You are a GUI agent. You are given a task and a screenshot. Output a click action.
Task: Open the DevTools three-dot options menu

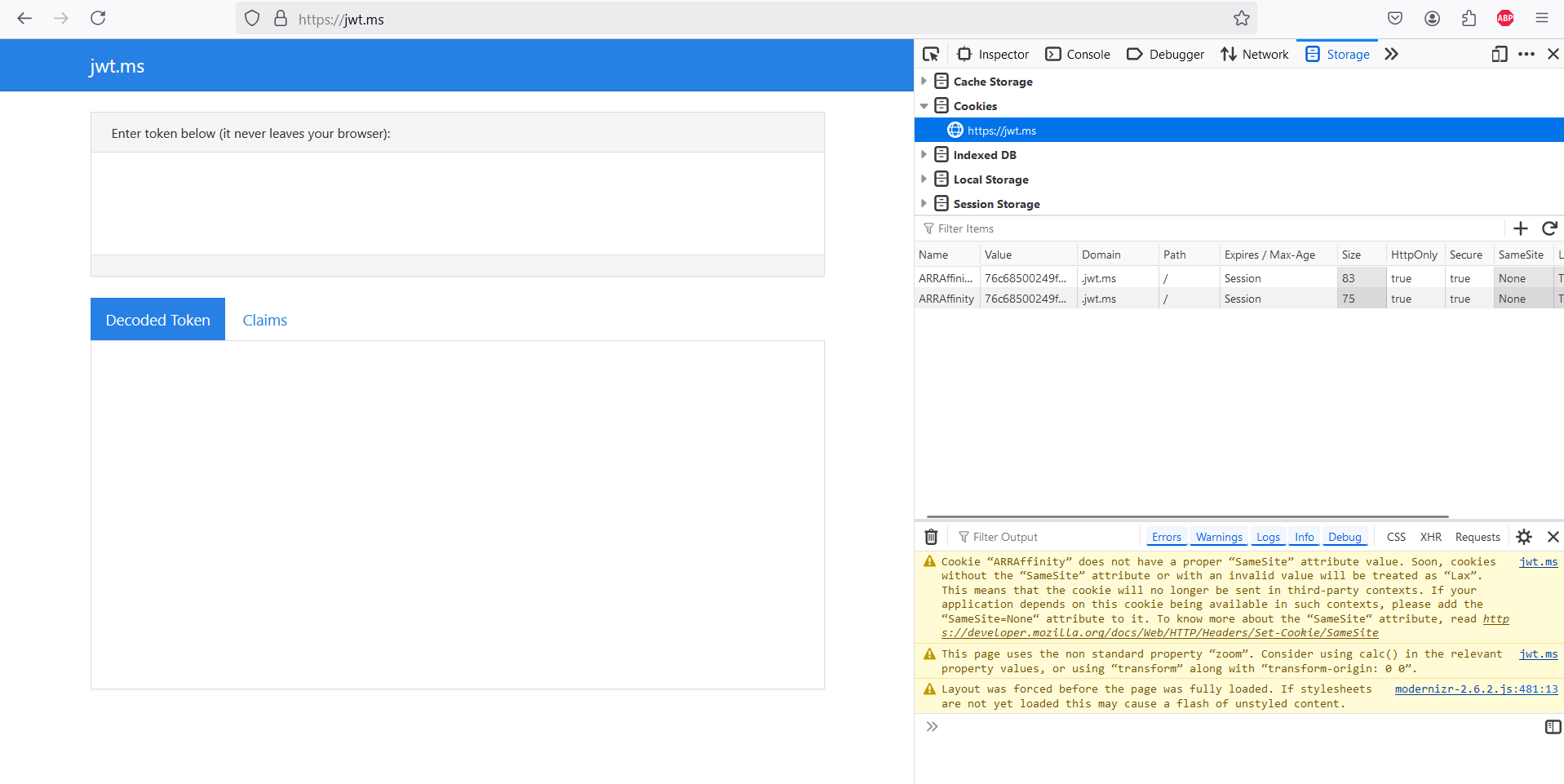(x=1526, y=54)
